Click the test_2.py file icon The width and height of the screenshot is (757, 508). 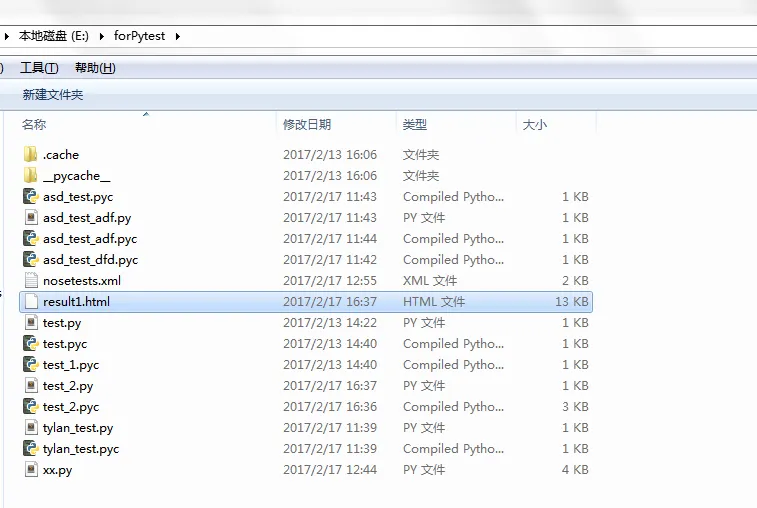click(31, 385)
